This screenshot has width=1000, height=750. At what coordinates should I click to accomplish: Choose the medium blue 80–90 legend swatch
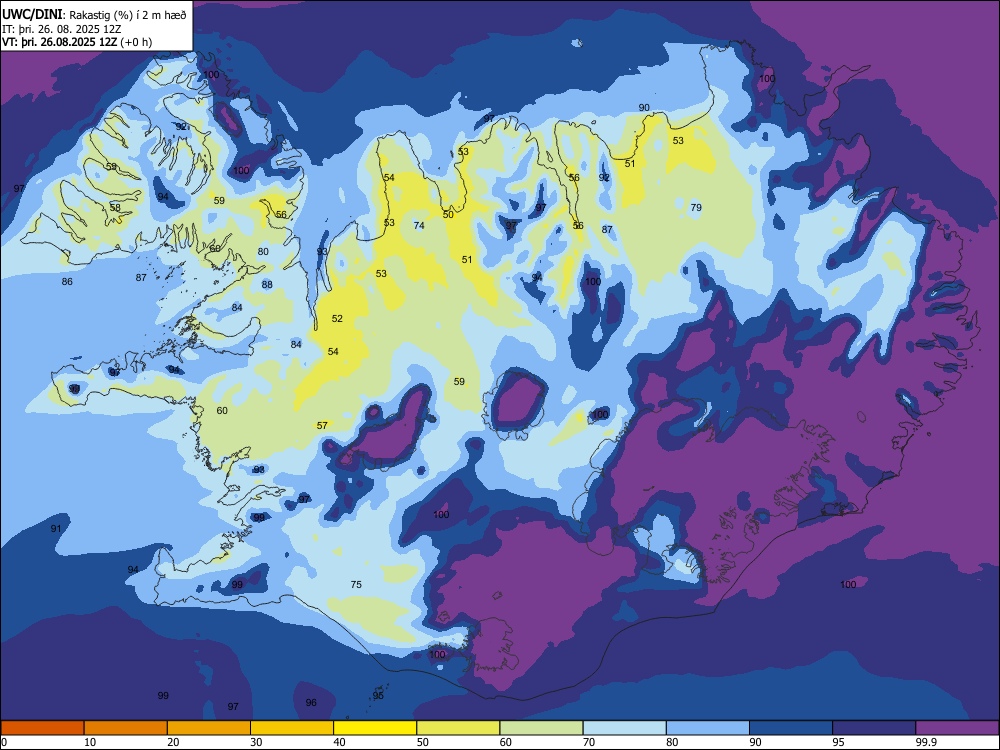point(708,728)
